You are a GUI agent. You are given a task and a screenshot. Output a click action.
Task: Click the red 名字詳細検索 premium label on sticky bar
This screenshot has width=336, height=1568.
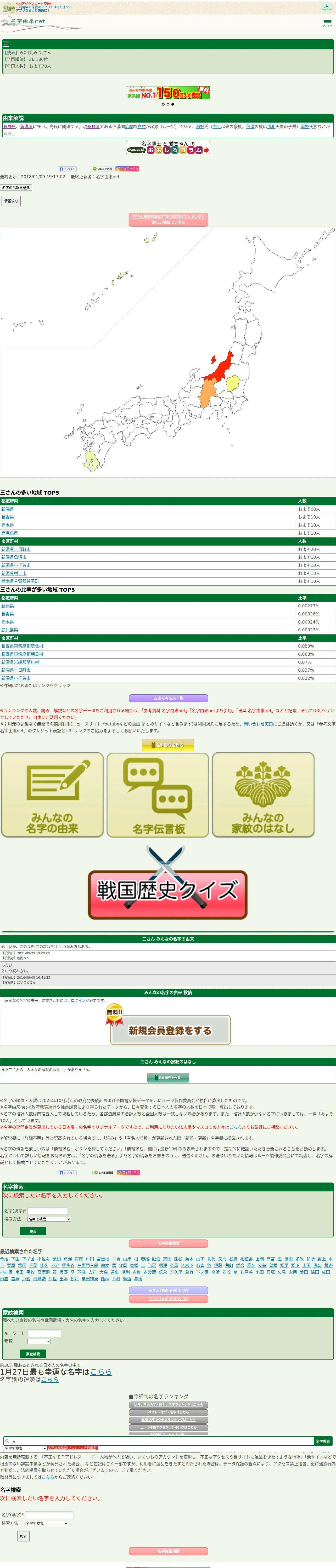pos(72,1448)
